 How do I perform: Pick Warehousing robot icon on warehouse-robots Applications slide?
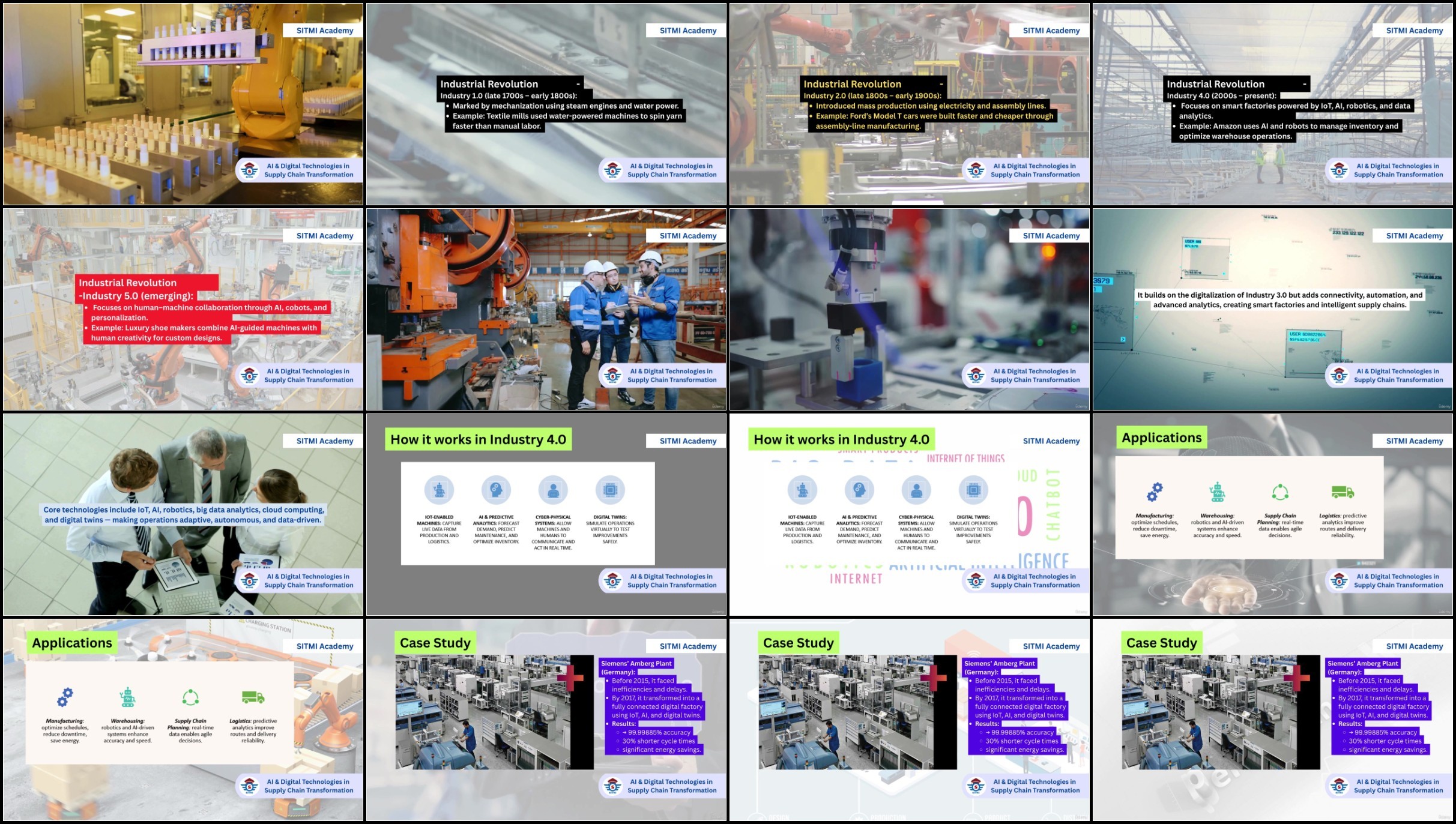coord(127,697)
